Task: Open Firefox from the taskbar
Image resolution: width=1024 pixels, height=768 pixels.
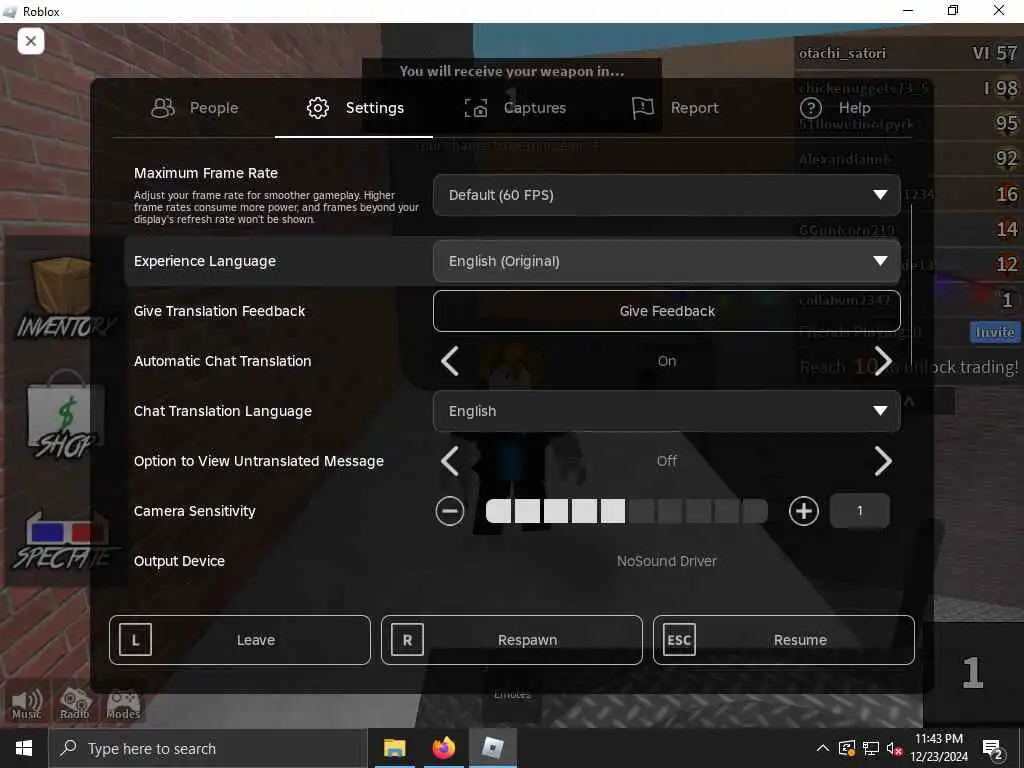Action: 443,748
